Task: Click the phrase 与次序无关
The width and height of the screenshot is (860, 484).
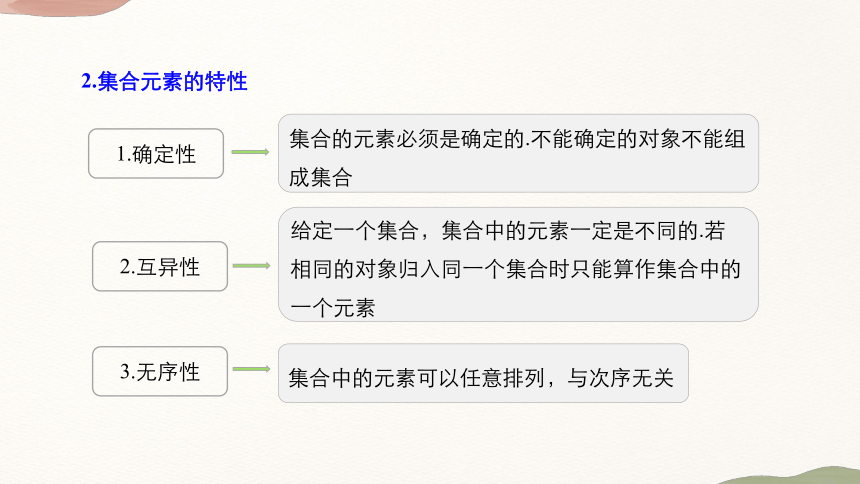Action: 620,378
